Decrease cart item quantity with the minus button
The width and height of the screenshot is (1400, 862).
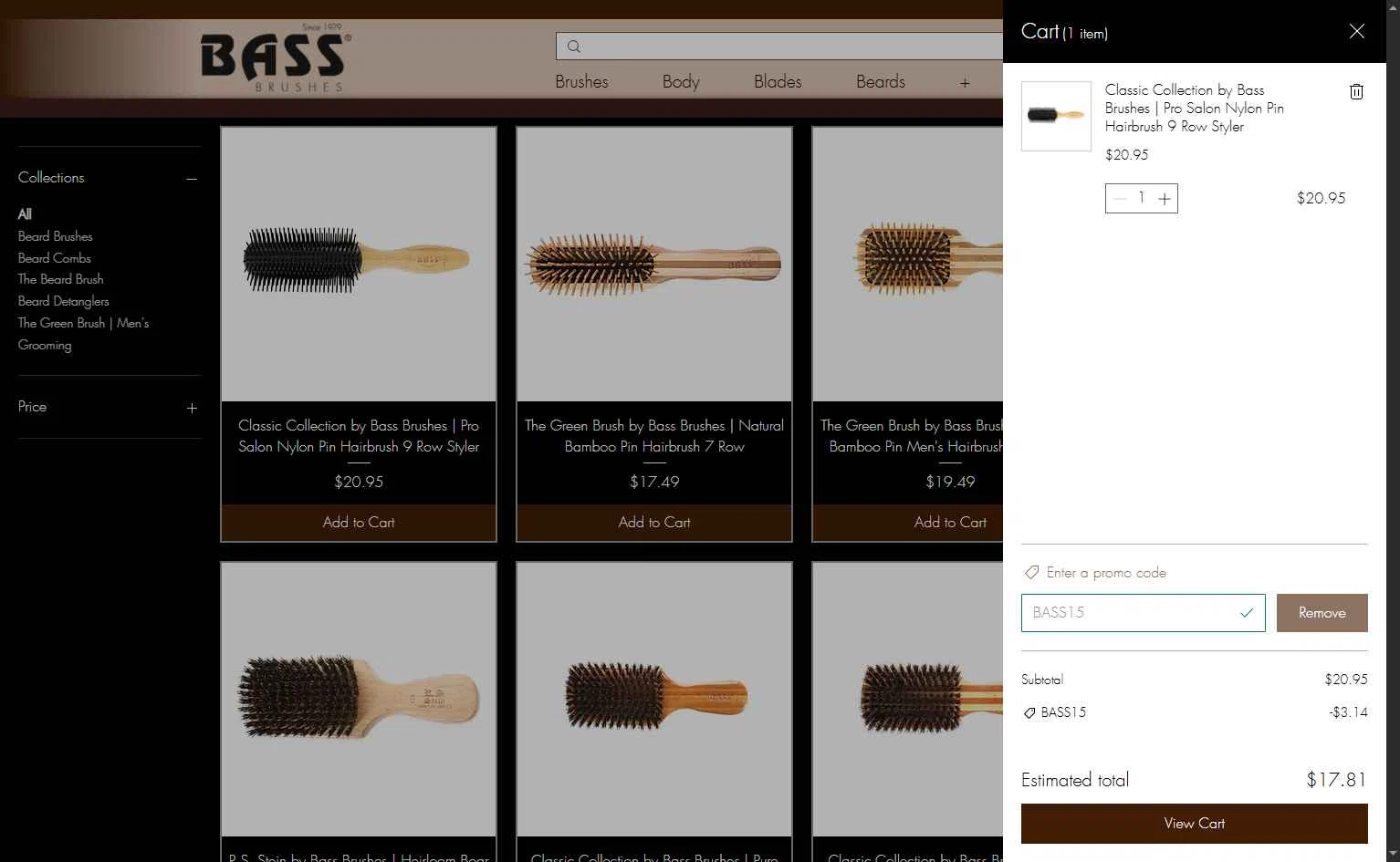[x=1120, y=199]
